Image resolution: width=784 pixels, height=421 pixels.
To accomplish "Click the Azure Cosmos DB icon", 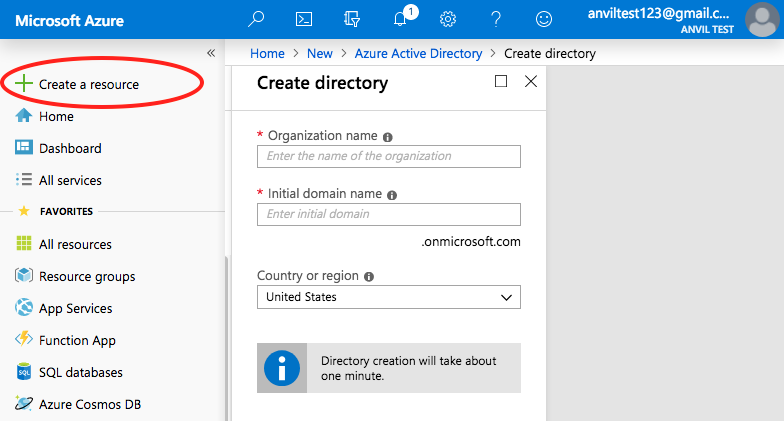I will coord(24,403).
